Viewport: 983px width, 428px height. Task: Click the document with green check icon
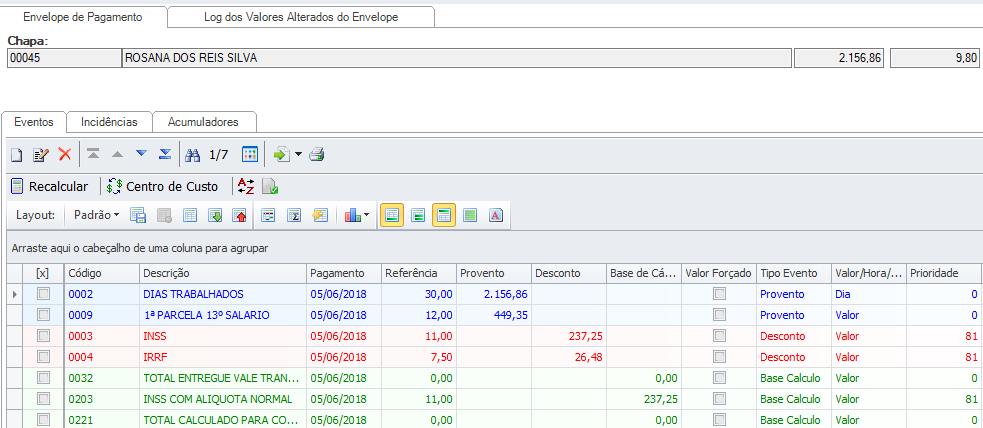point(270,186)
